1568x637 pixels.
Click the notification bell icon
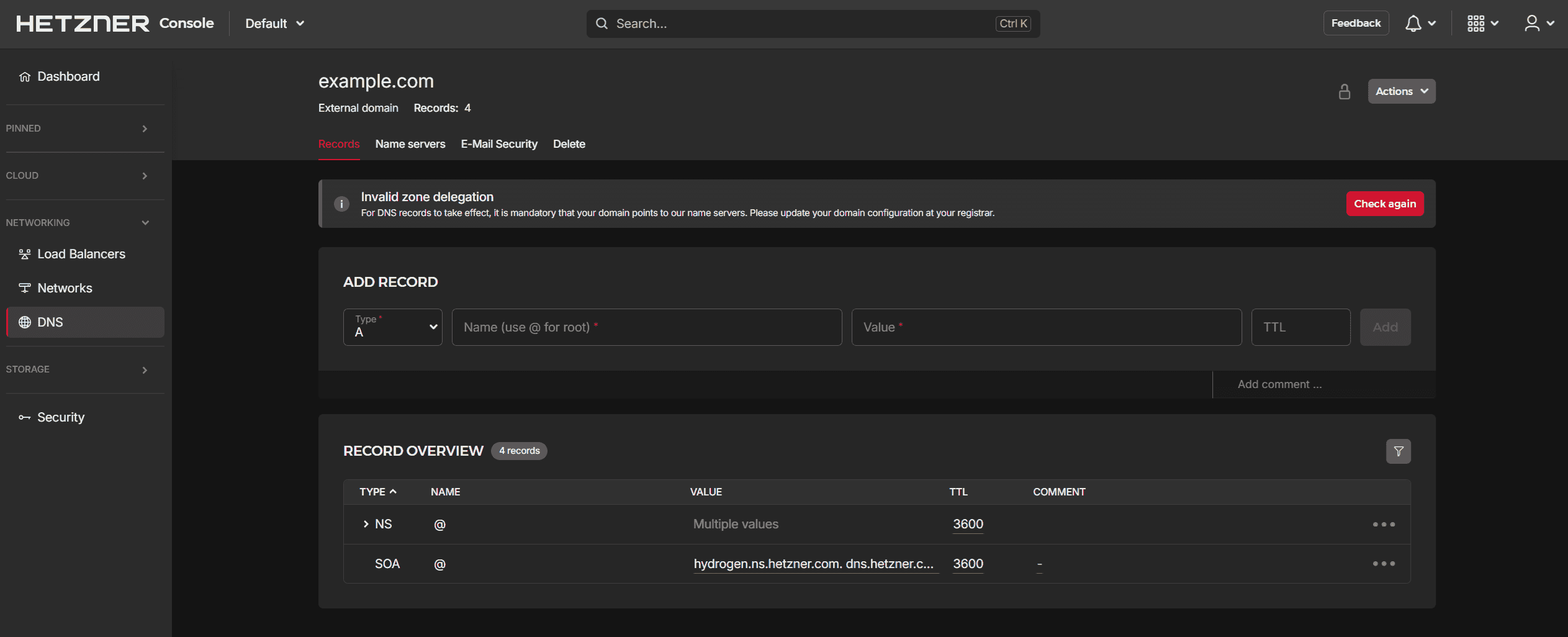1413,24
